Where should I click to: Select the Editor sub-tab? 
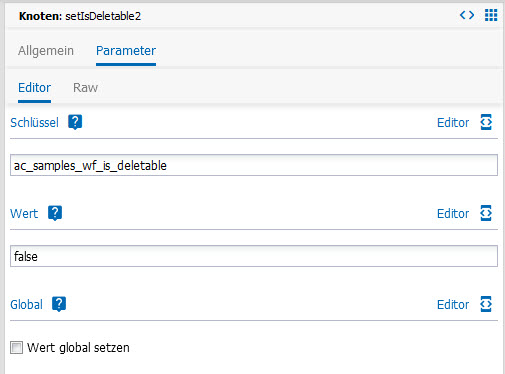pos(34,88)
